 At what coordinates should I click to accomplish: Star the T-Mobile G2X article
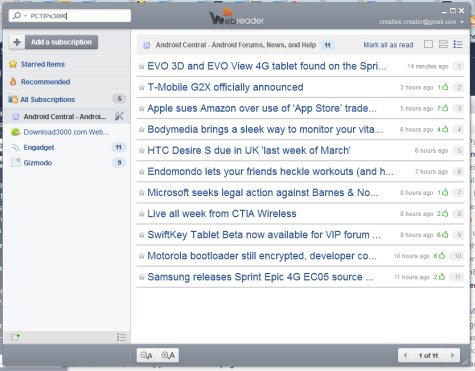tap(142, 87)
